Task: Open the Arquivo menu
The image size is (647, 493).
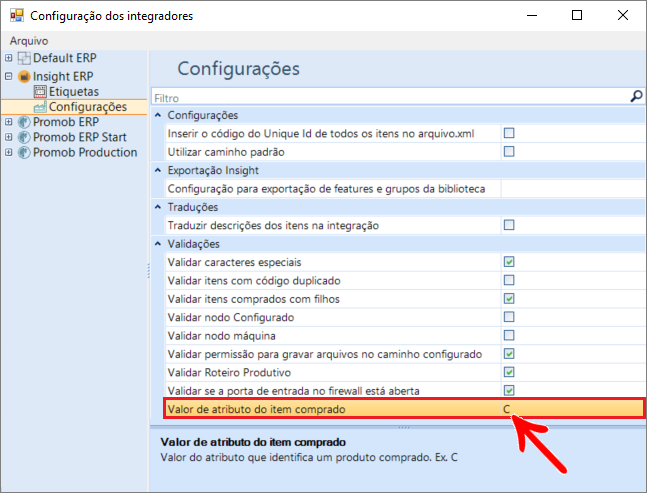Action: pos(29,41)
